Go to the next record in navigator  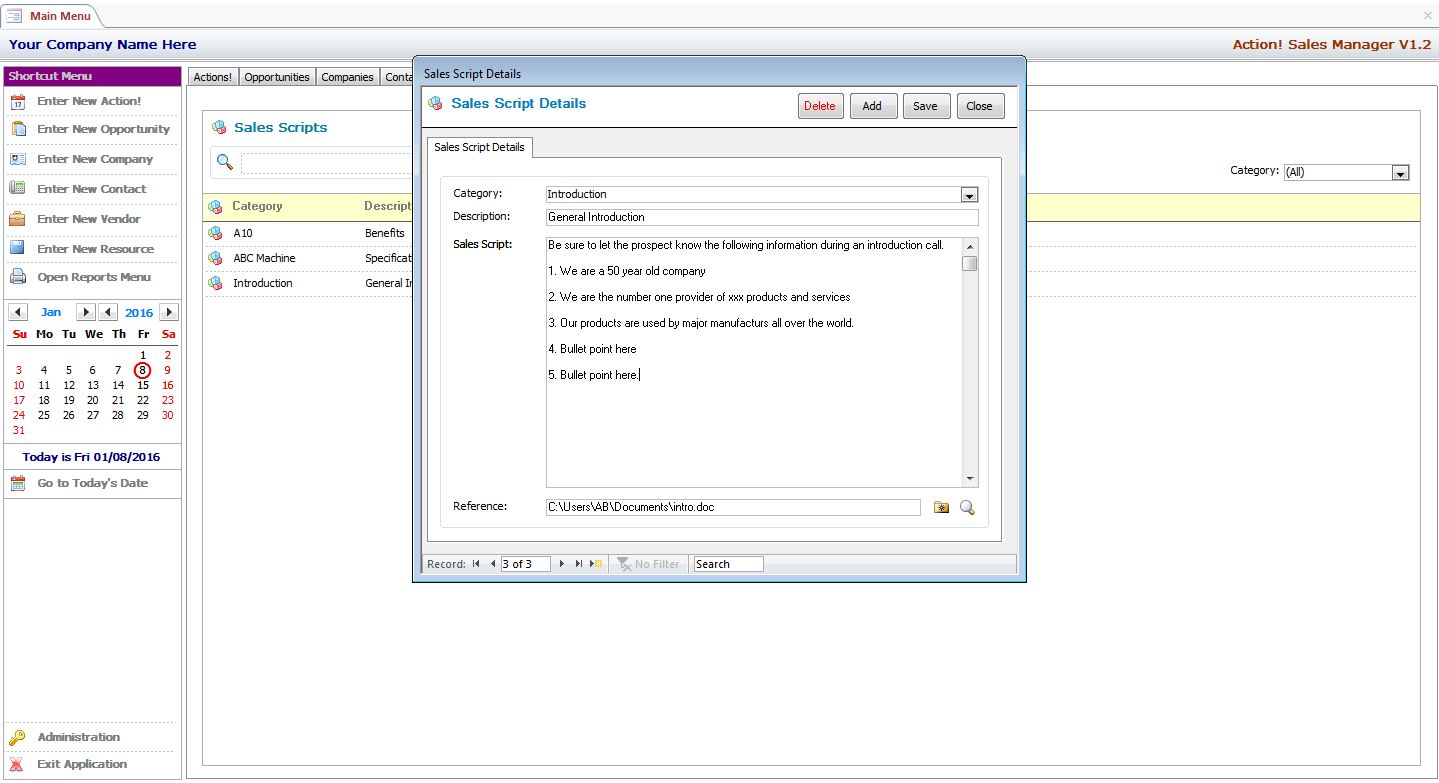[562, 564]
